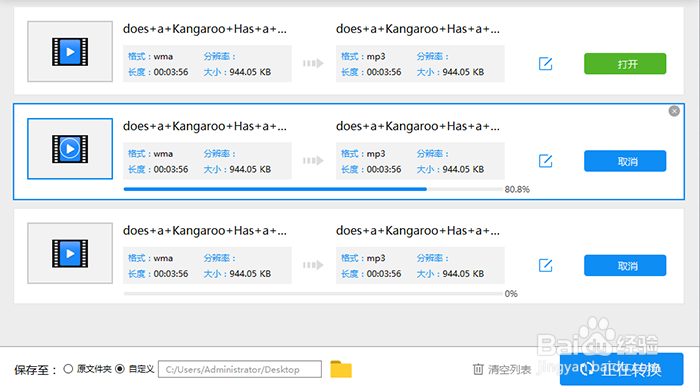
Task: Click the trash icon next to 清空列表
Action: (x=478, y=369)
